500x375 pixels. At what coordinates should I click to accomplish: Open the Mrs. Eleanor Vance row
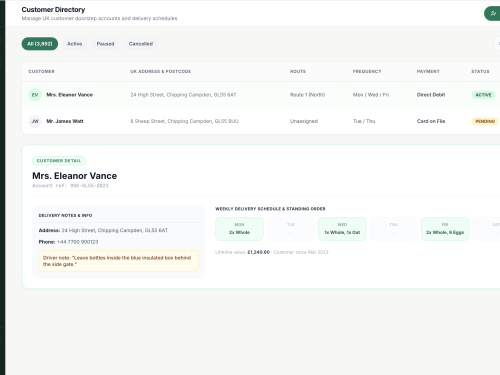(261, 95)
